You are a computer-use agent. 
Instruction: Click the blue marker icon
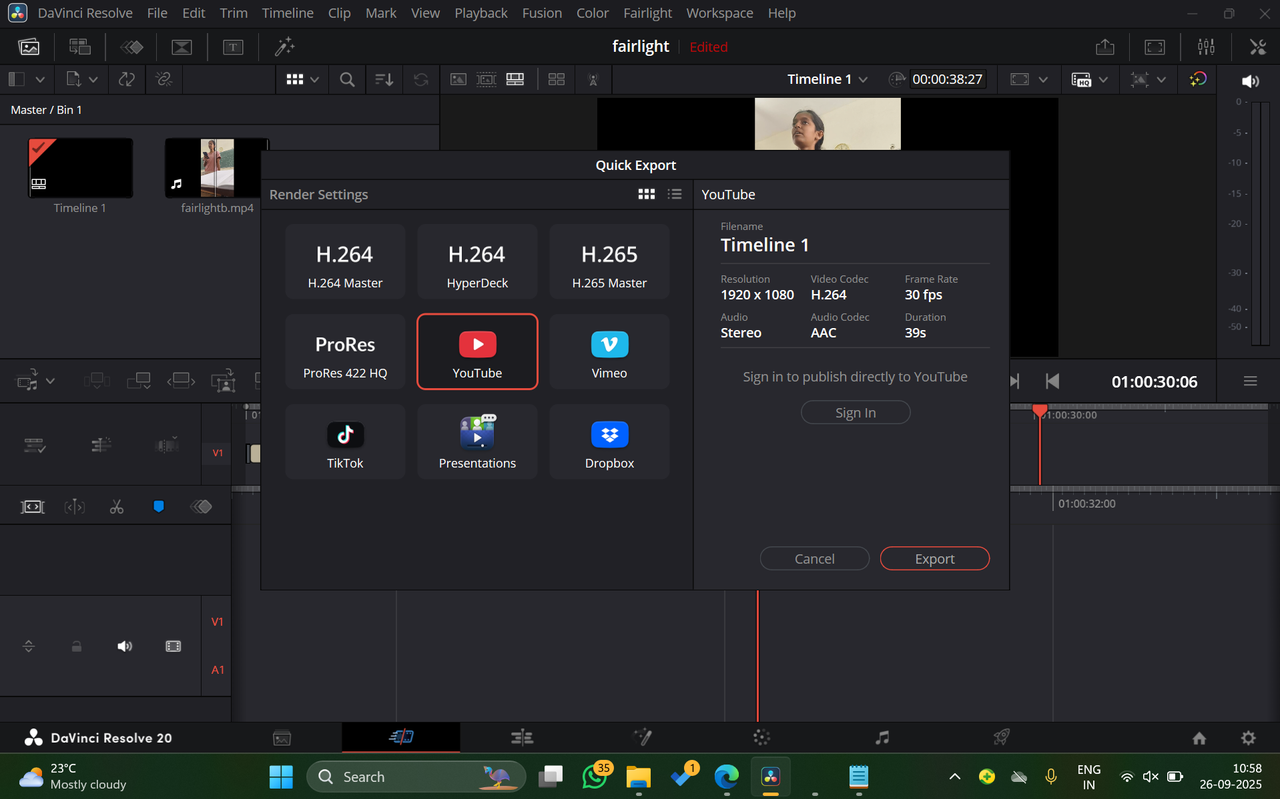158,507
